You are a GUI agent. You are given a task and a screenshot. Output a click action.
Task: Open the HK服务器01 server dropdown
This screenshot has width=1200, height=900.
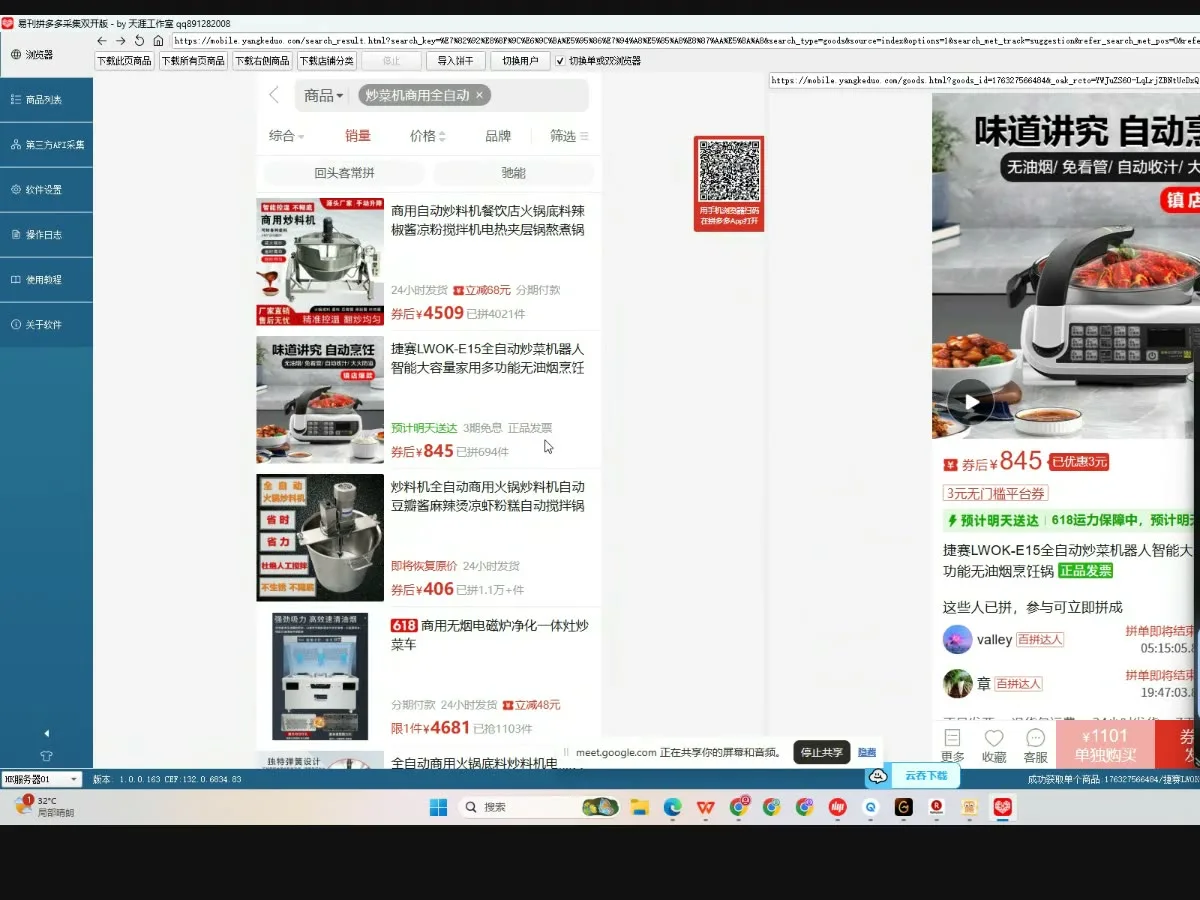pos(41,779)
